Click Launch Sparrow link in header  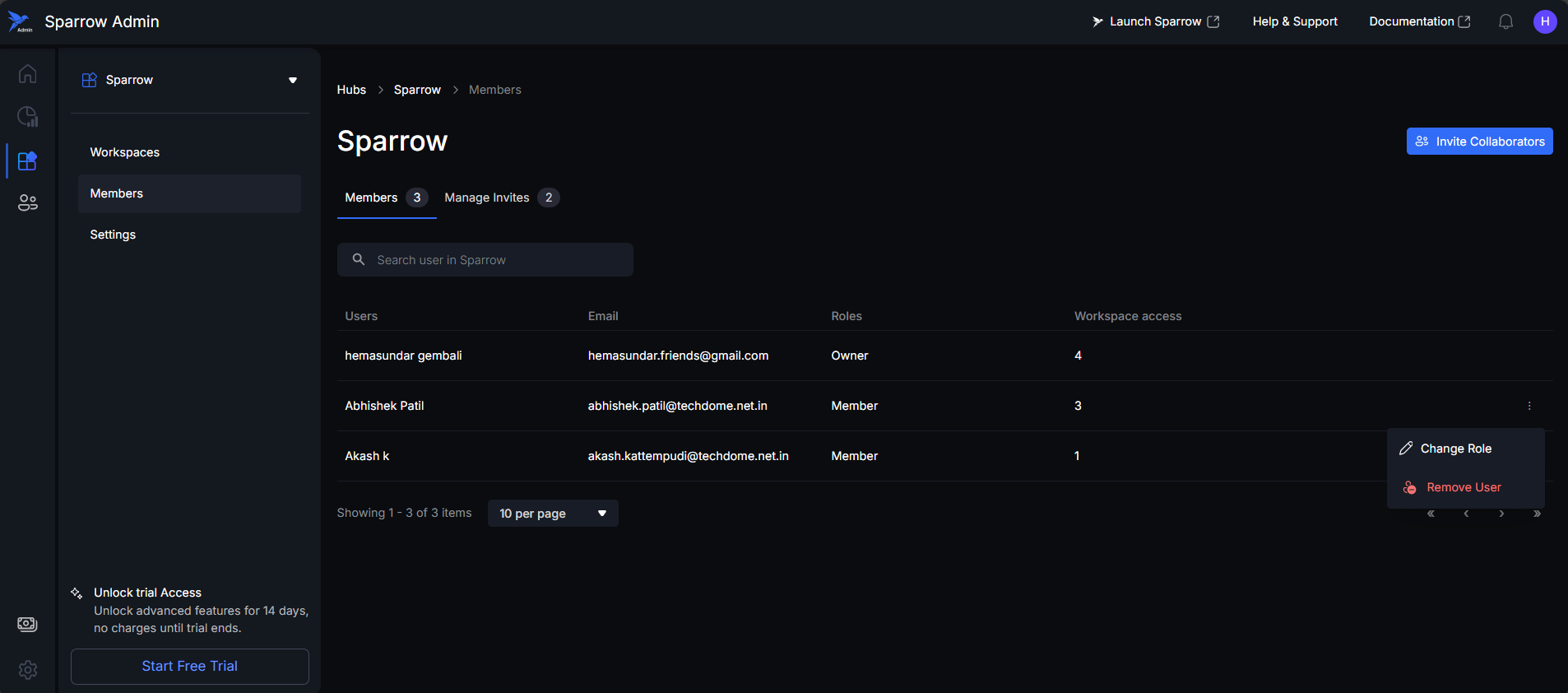click(1155, 22)
